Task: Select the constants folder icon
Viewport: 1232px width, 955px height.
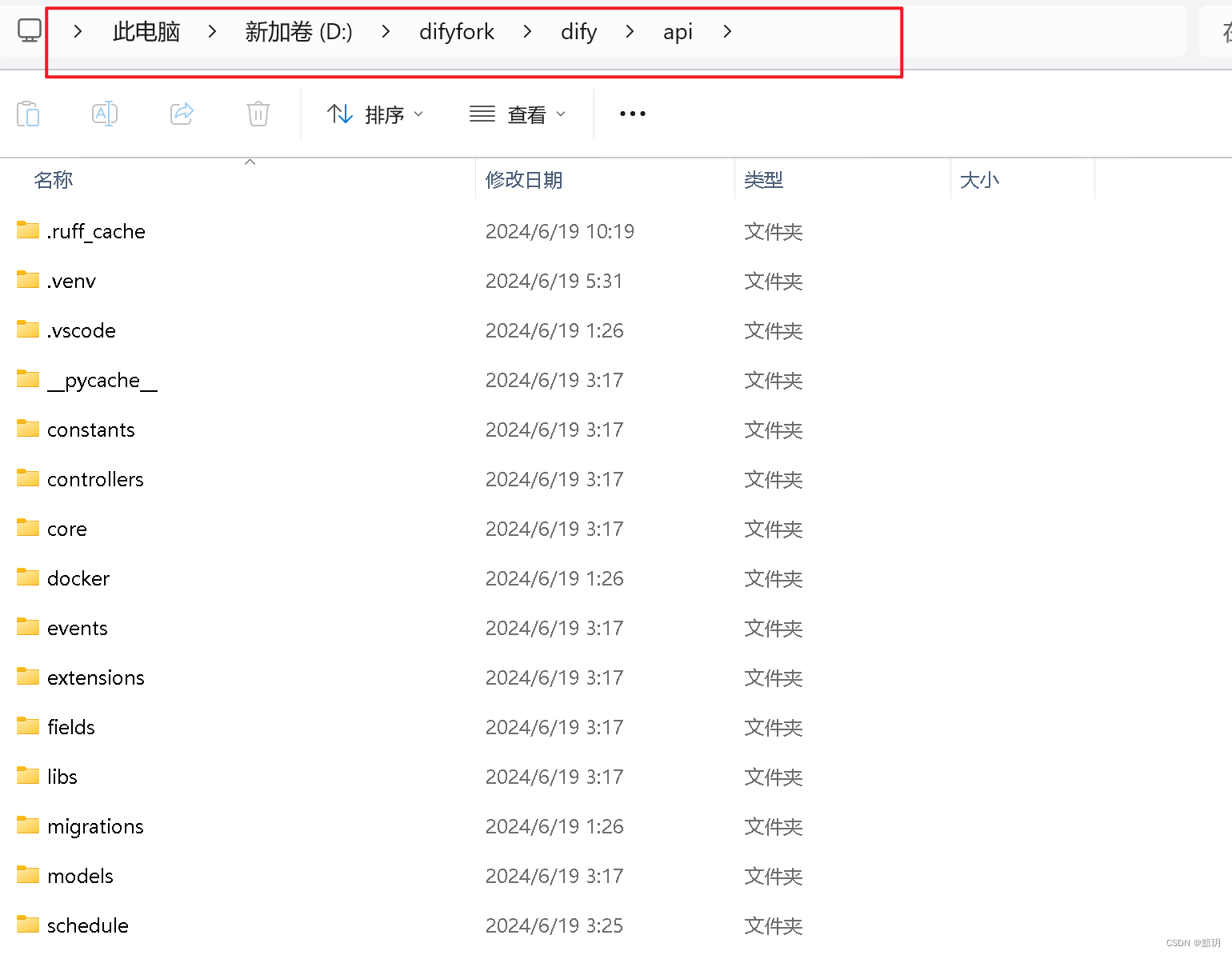Action: coord(28,429)
